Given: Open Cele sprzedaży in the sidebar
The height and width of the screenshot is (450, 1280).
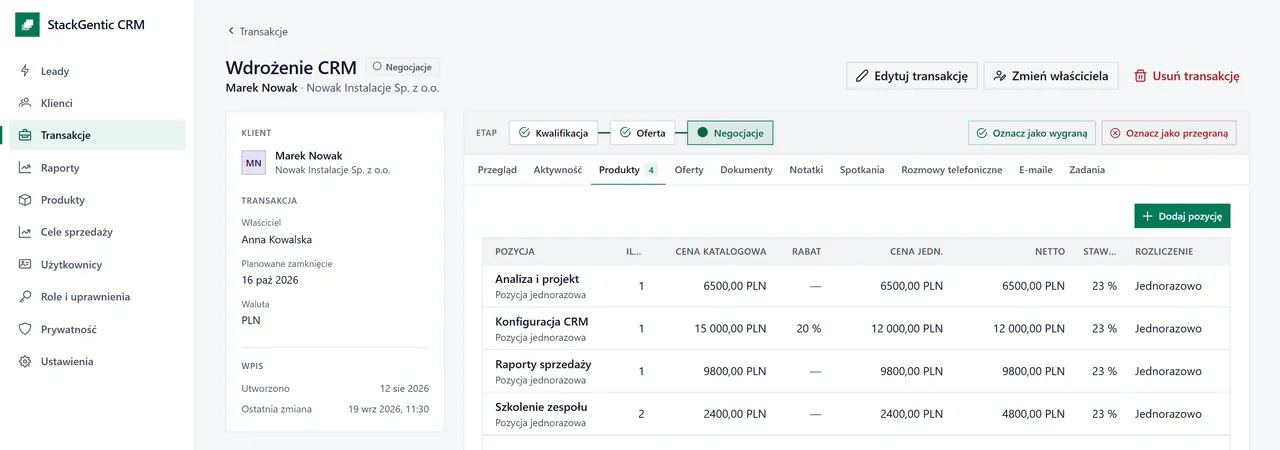Looking at the screenshot, I should pyautogui.click(x=97, y=232).
